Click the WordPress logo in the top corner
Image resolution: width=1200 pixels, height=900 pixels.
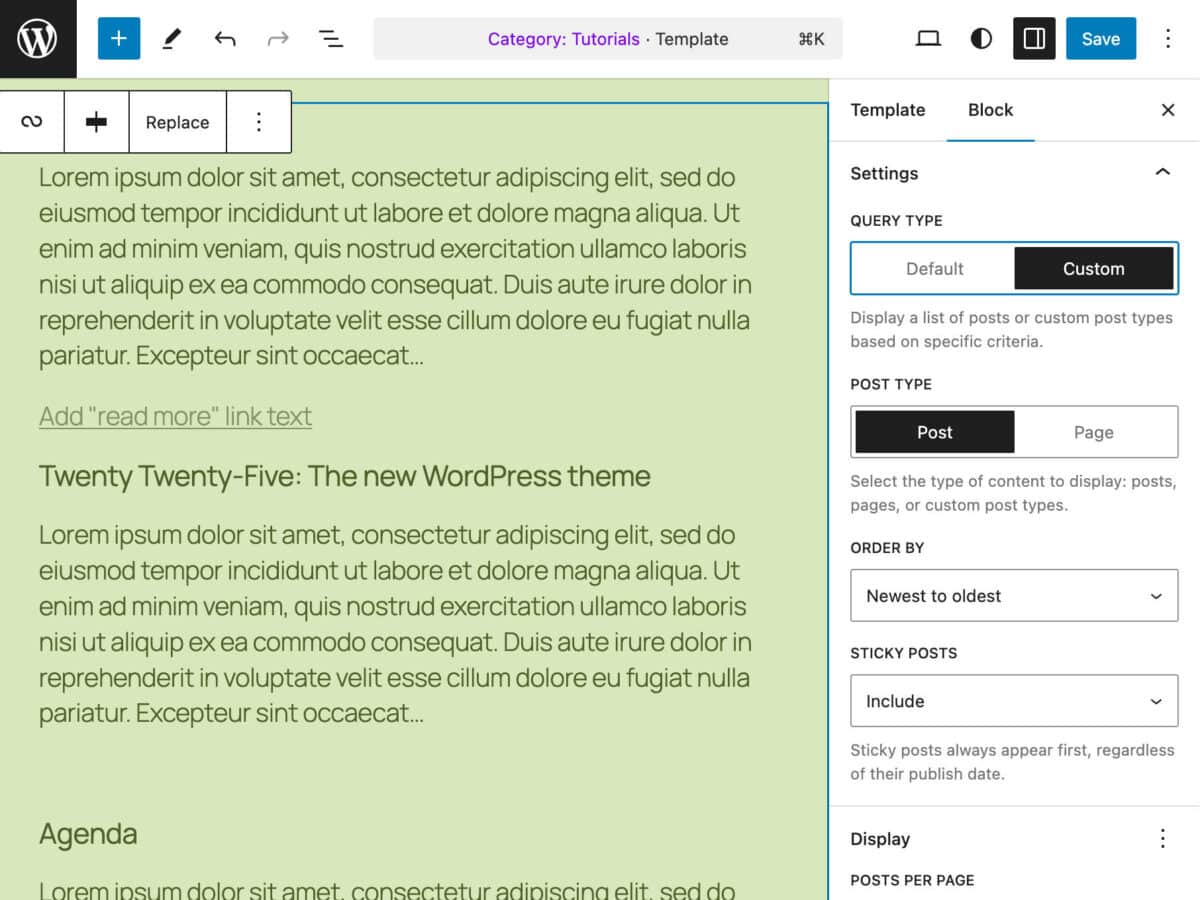click(38, 39)
